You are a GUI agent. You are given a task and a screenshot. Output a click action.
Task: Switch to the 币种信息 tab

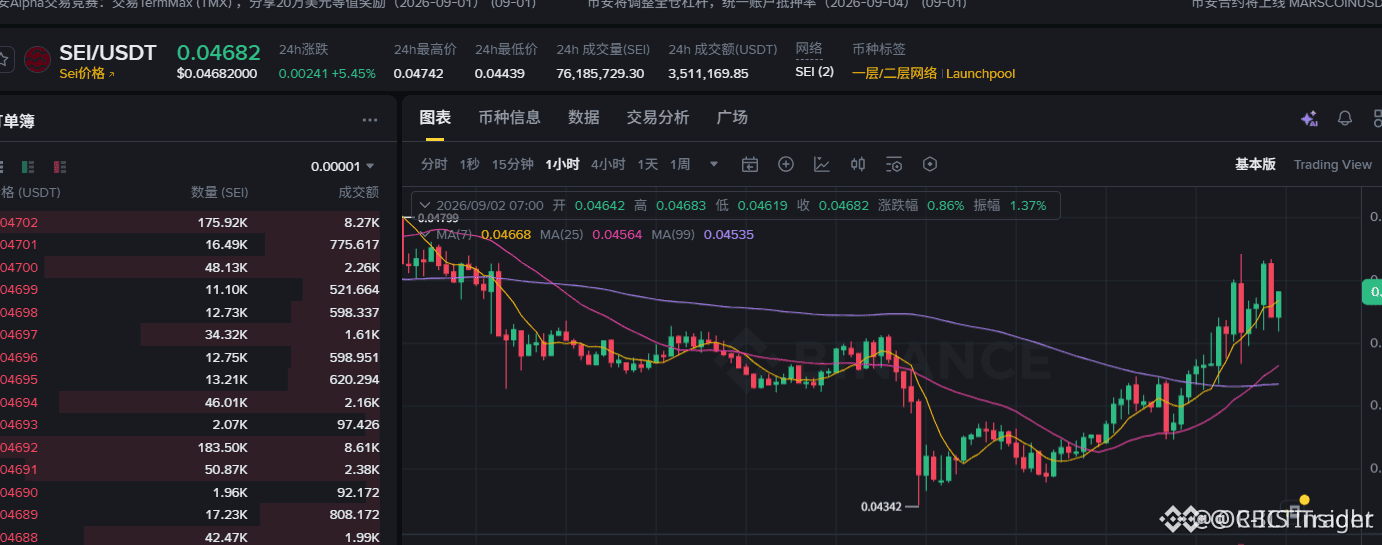pos(510,118)
